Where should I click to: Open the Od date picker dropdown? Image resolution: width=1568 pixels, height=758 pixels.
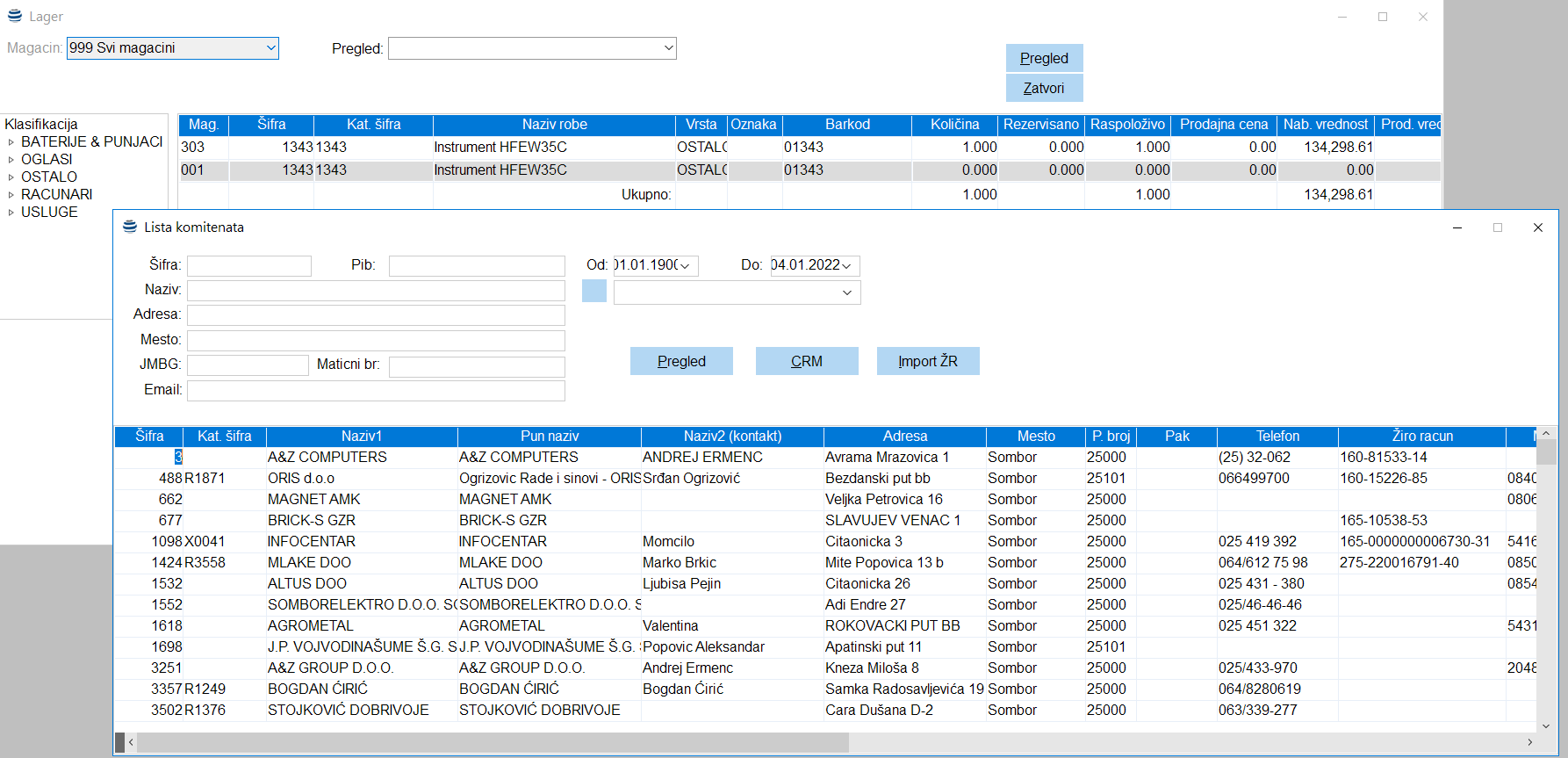point(686,266)
